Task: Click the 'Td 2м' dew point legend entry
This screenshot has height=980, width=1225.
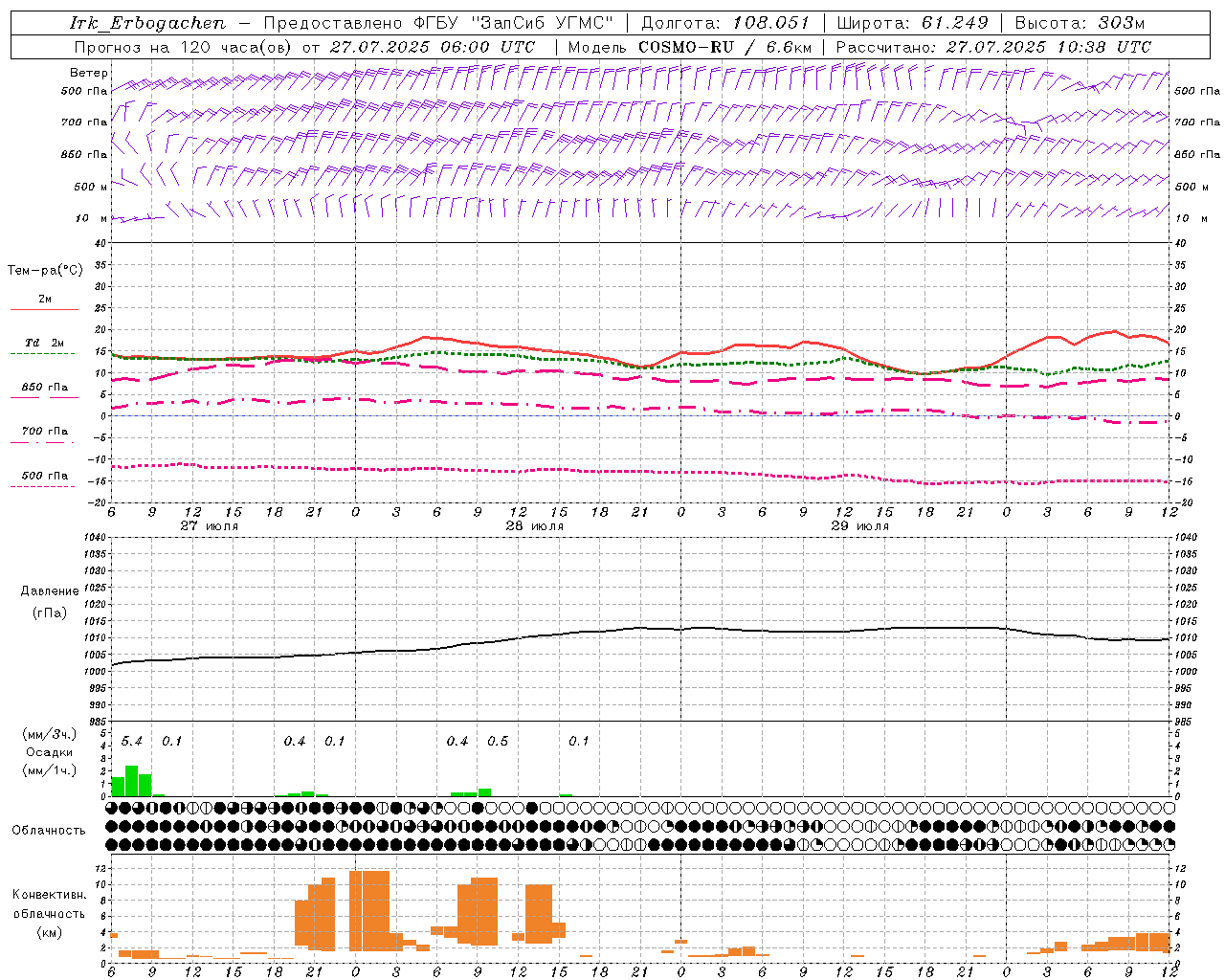Action: 44,343
